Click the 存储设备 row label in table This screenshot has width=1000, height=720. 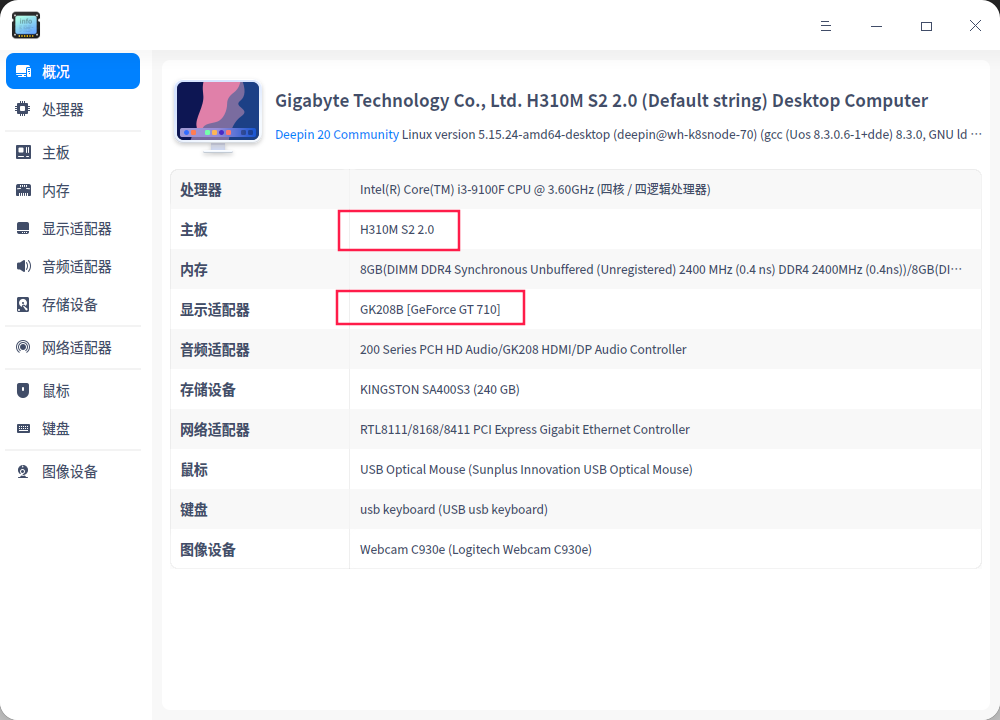pos(208,390)
